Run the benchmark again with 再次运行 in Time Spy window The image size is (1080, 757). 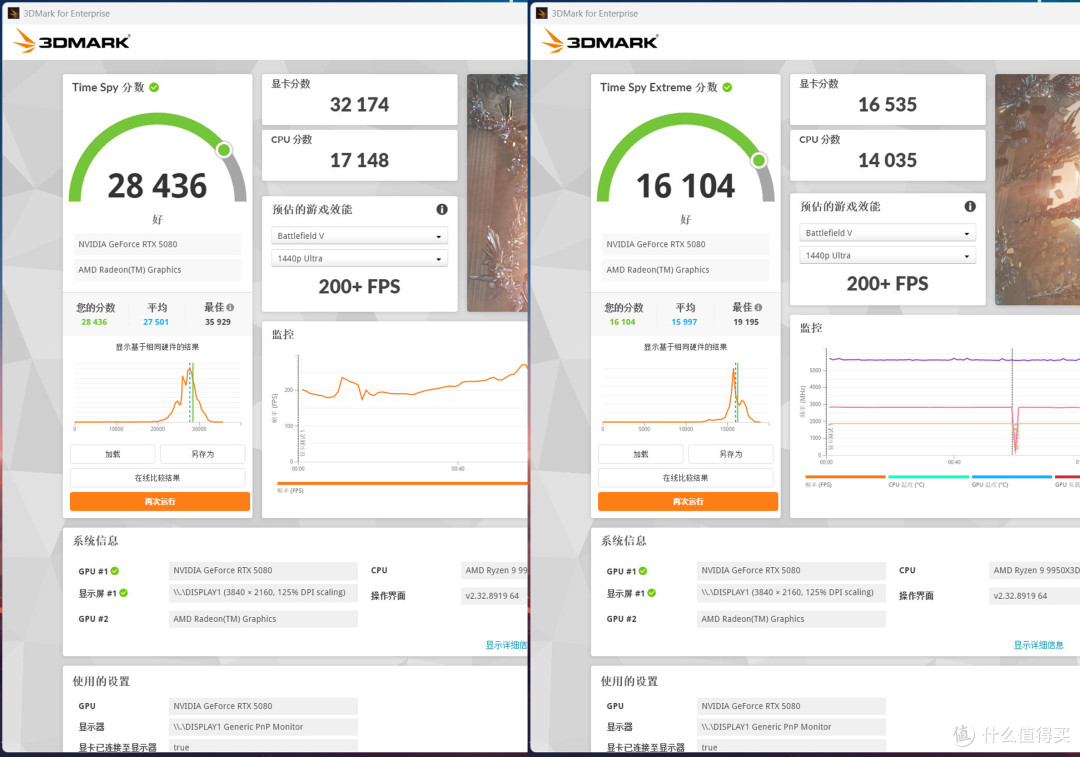pos(160,501)
